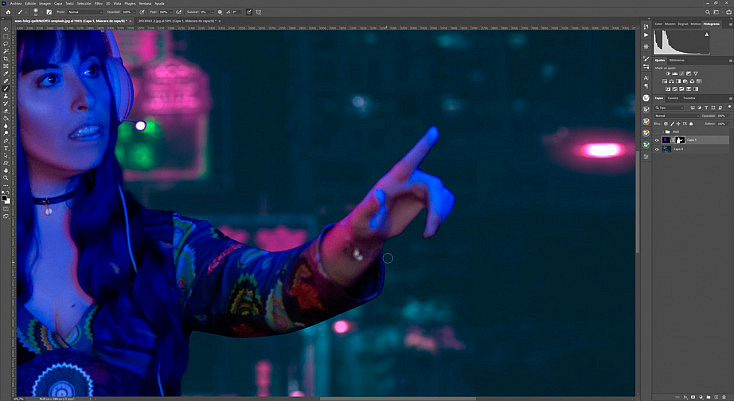Hide the Capa 1 layer
This screenshot has width=734, height=401.
click(657, 140)
